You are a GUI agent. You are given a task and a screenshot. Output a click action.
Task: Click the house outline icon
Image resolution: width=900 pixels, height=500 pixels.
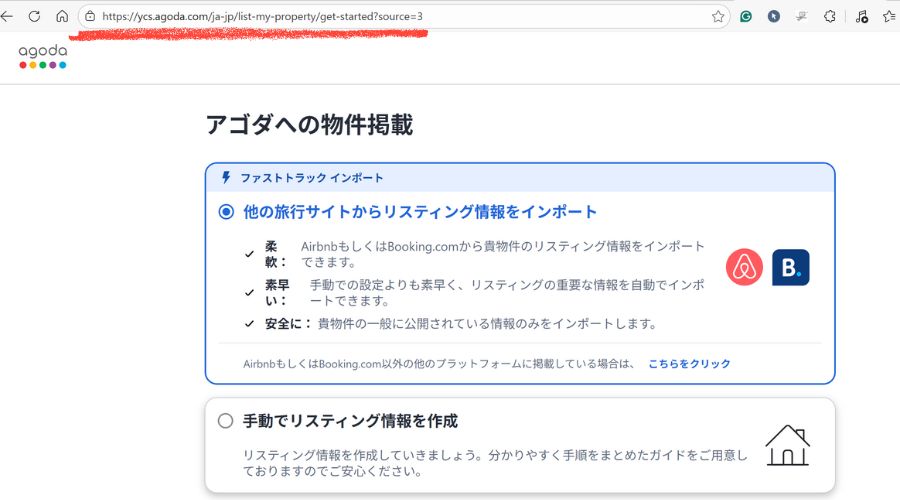(788, 445)
